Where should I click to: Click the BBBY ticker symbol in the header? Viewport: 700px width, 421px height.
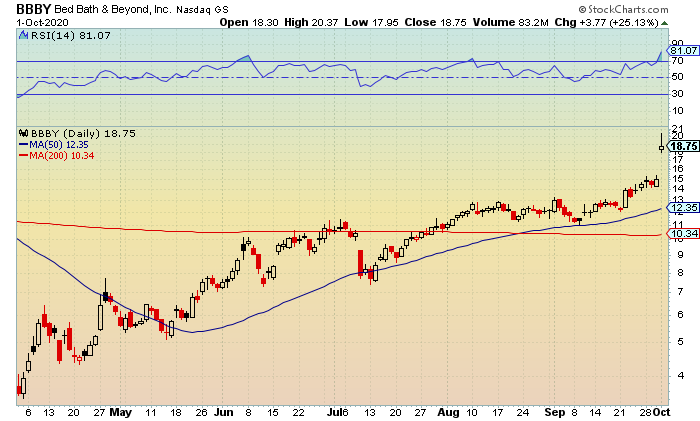tap(34, 9)
